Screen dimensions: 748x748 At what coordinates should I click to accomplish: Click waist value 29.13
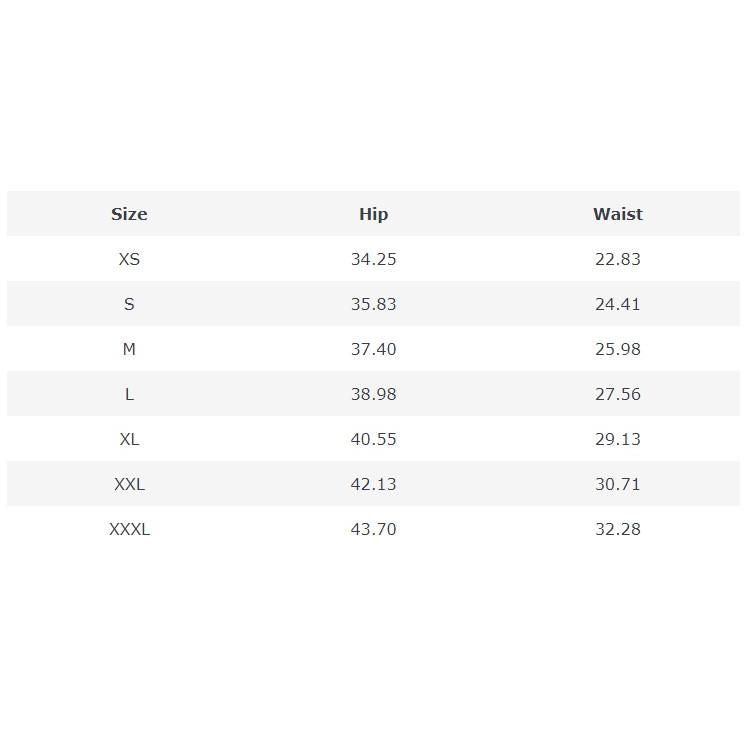pos(617,439)
